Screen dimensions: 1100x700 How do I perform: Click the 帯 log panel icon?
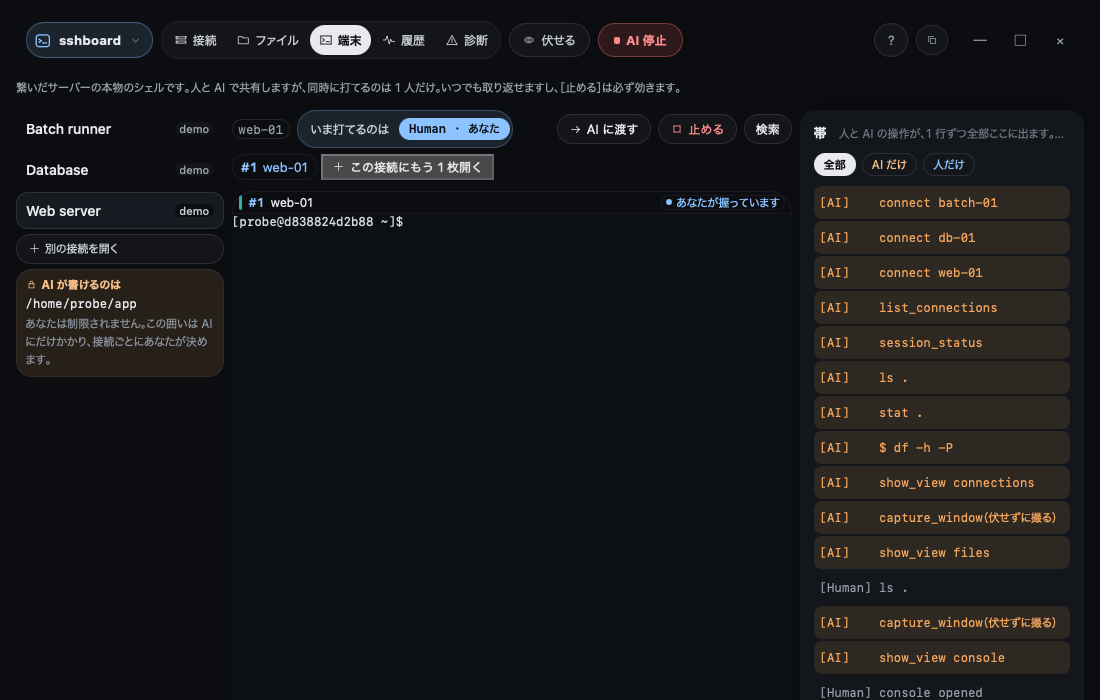tap(820, 133)
